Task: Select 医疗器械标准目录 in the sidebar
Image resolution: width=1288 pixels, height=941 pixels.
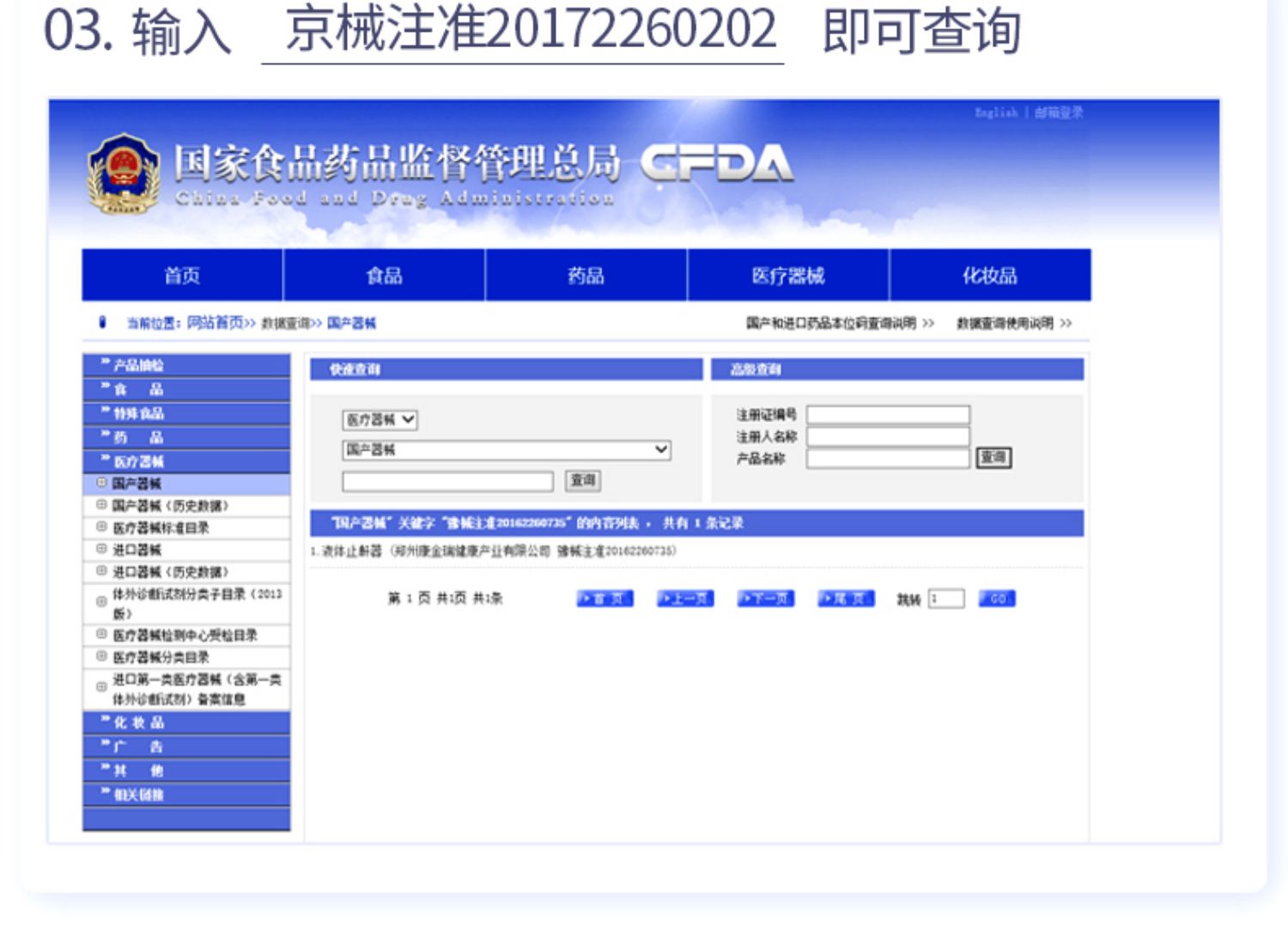Action: [161, 528]
